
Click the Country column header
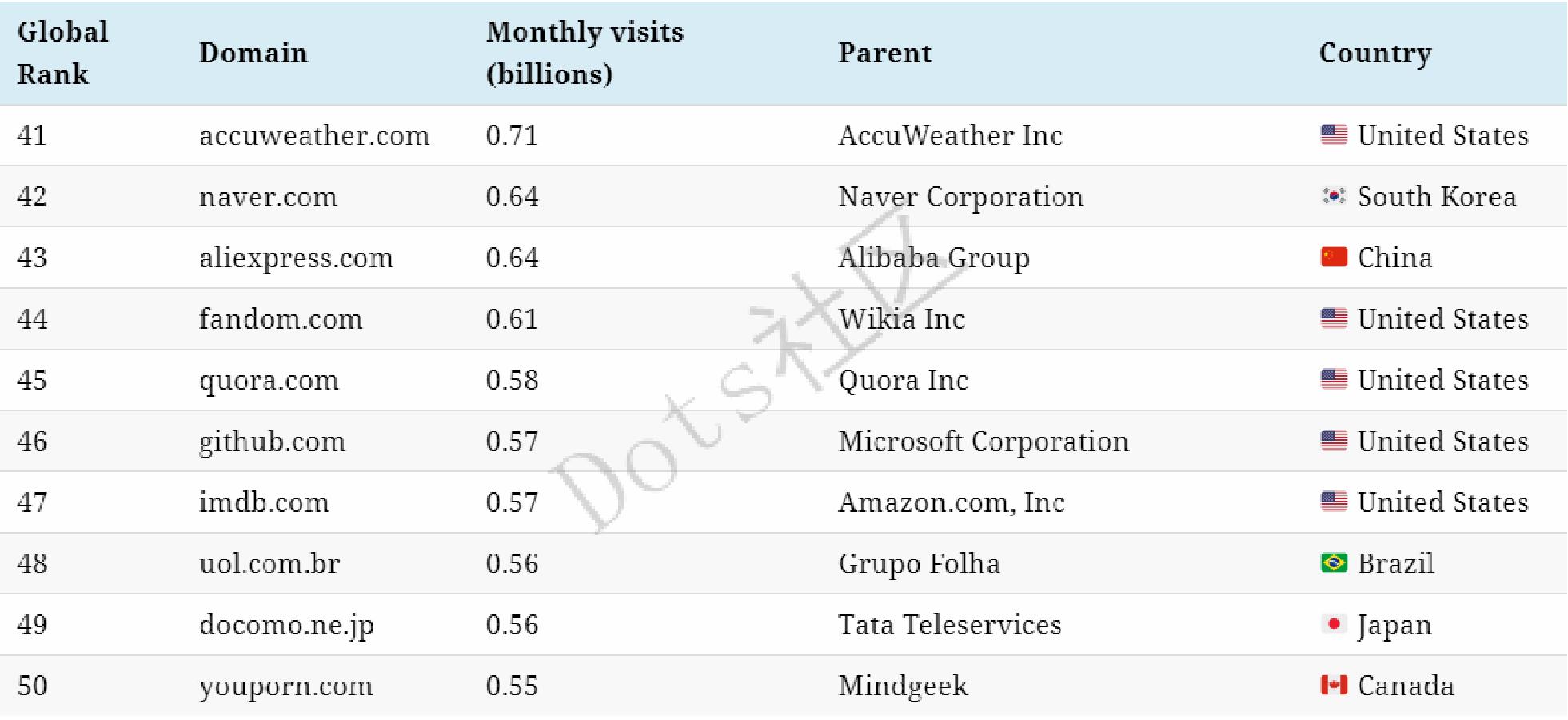(x=1374, y=53)
